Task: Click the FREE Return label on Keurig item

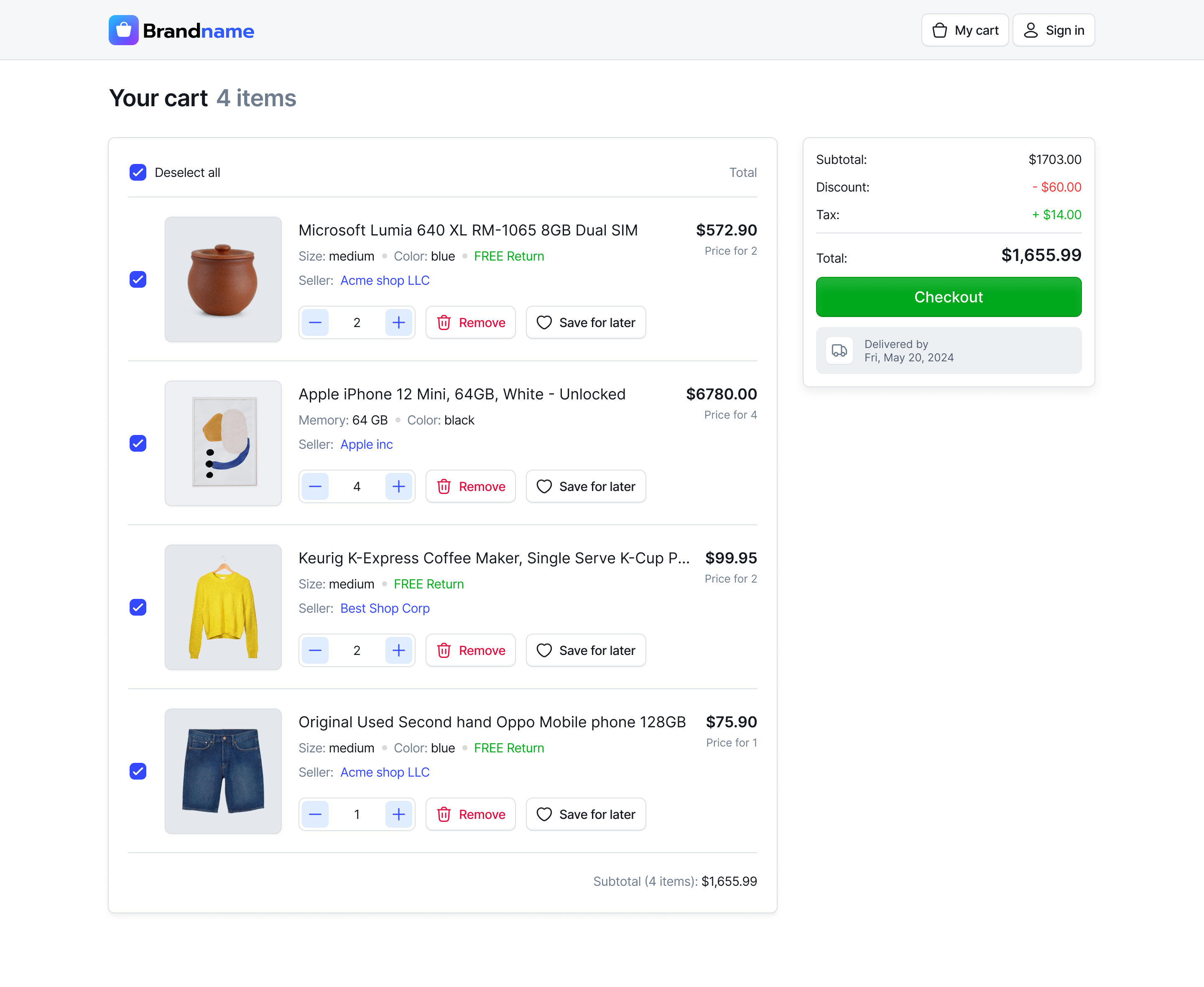Action: click(x=429, y=584)
